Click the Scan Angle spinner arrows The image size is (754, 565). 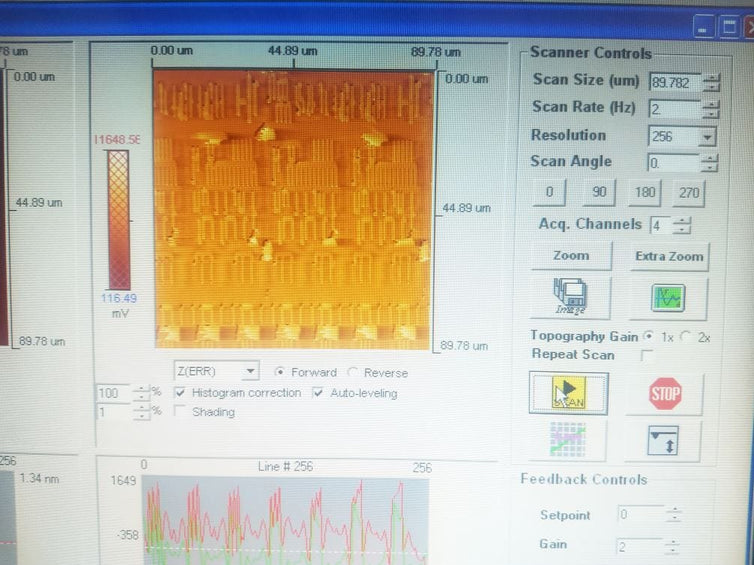coord(709,163)
